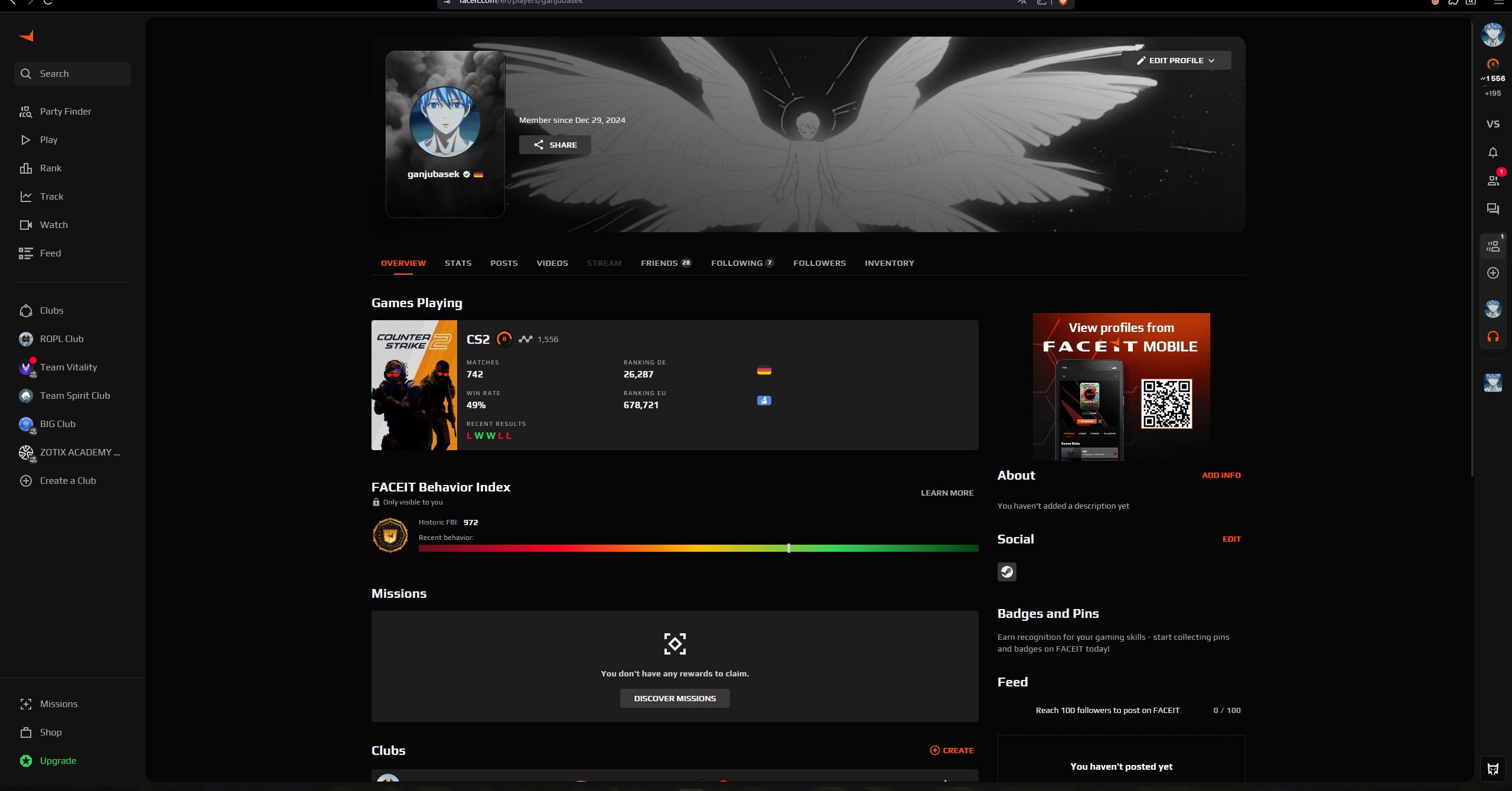Screen dimensions: 1512x791
Task: Click the CS2 skill level badge
Action: [x=504, y=339]
